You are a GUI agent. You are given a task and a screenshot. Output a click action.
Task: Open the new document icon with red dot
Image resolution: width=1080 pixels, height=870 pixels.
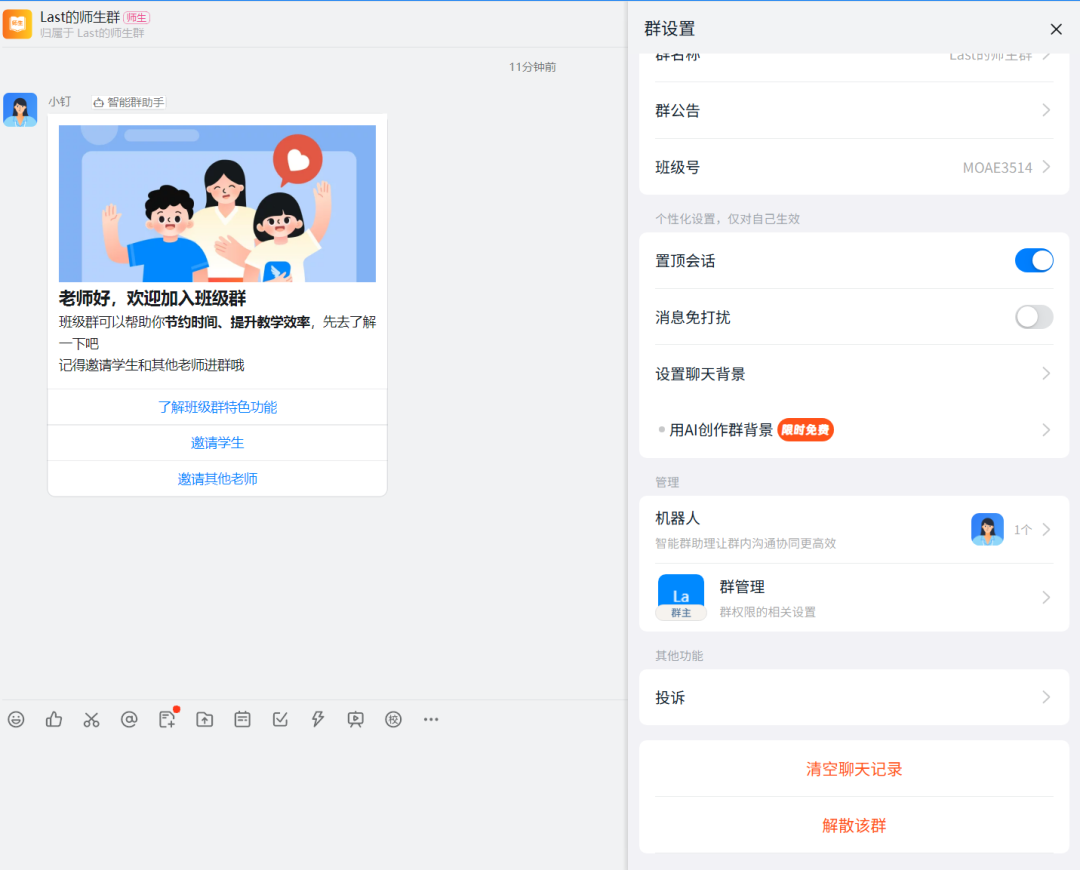(x=167, y=719)
